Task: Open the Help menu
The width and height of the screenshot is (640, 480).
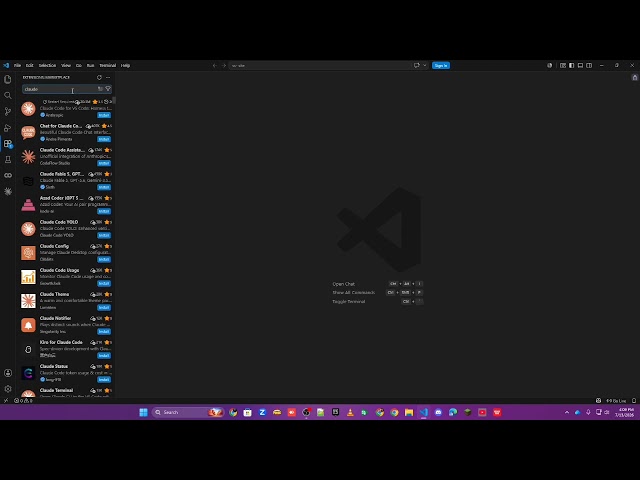Action: pyautogui.click(x=125, y=65)
